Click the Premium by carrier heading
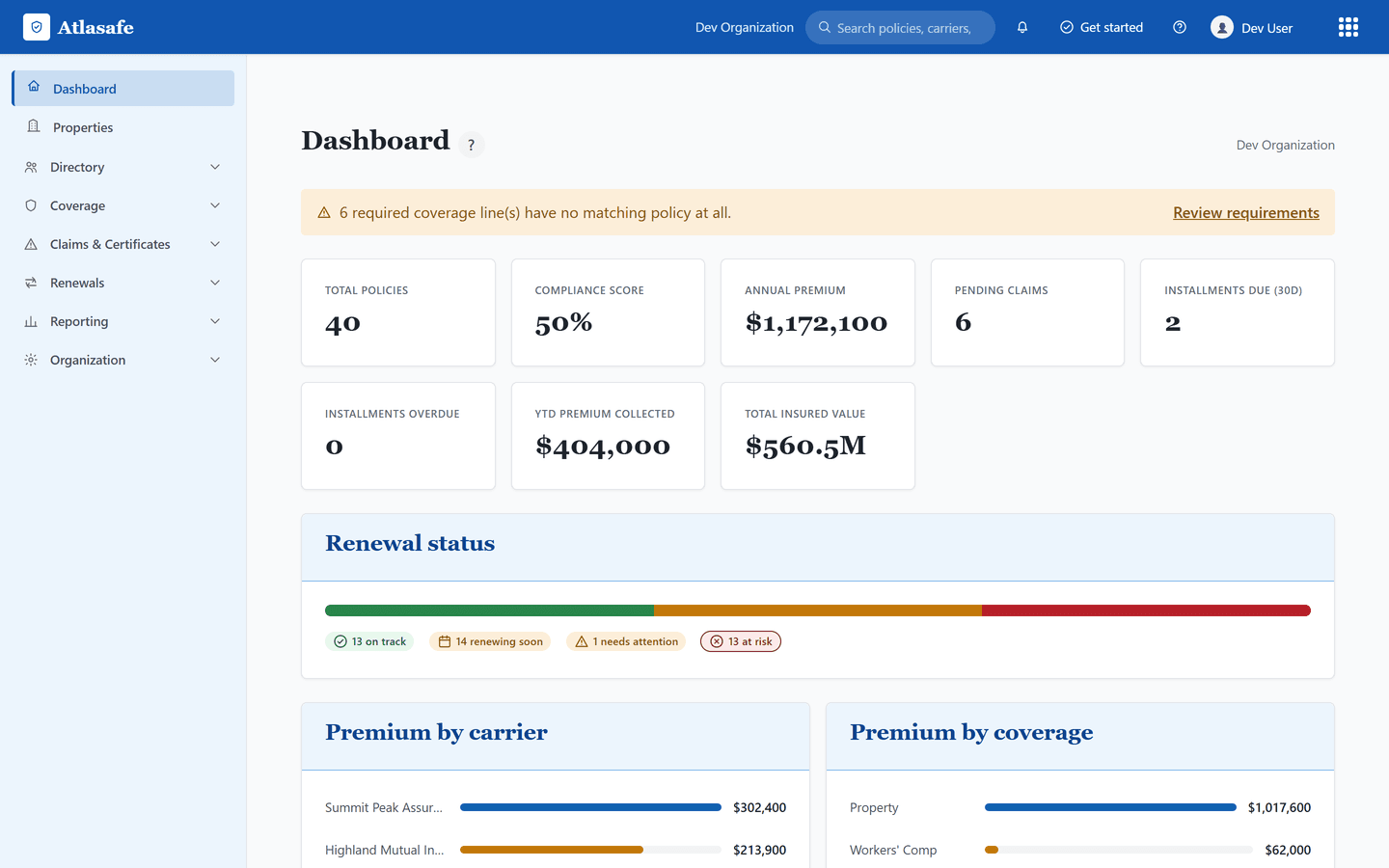 pos(436,732)
